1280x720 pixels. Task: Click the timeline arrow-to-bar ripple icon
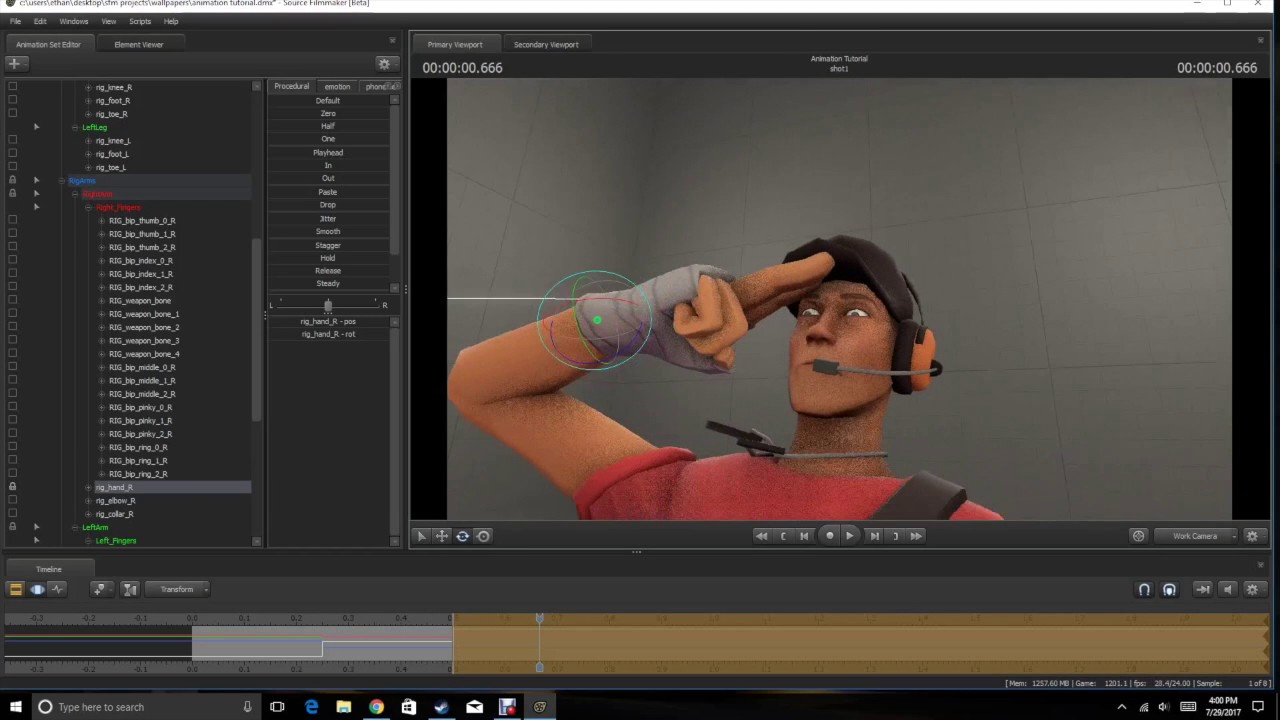point(1203,590)
